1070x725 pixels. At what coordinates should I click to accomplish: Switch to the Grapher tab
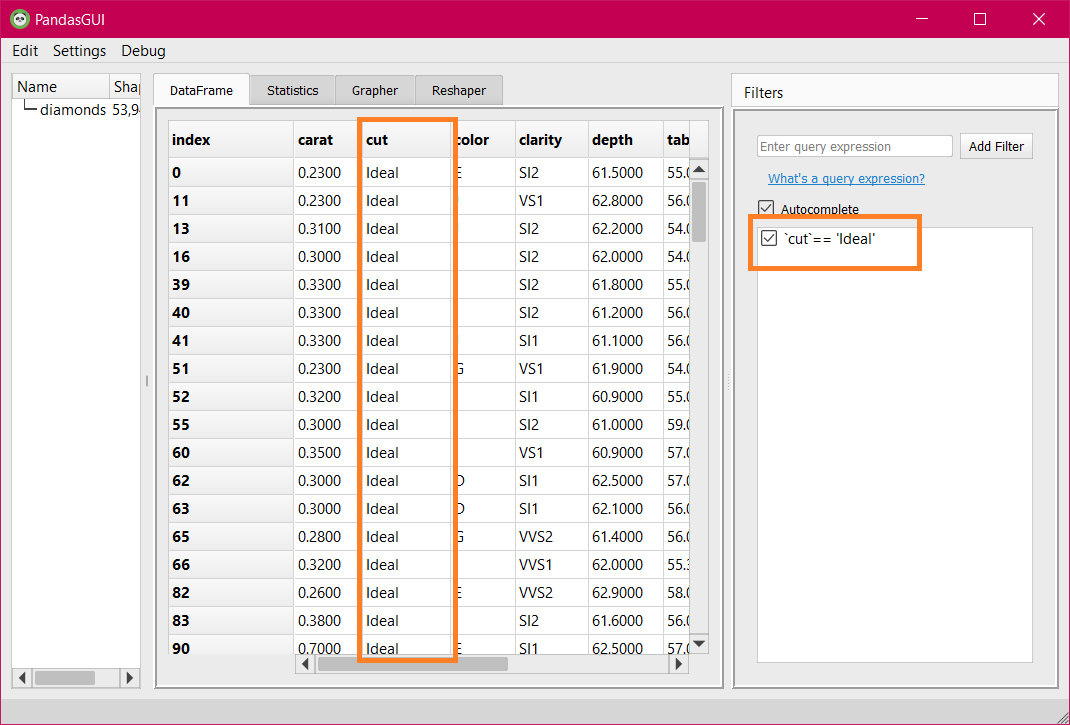374,91
